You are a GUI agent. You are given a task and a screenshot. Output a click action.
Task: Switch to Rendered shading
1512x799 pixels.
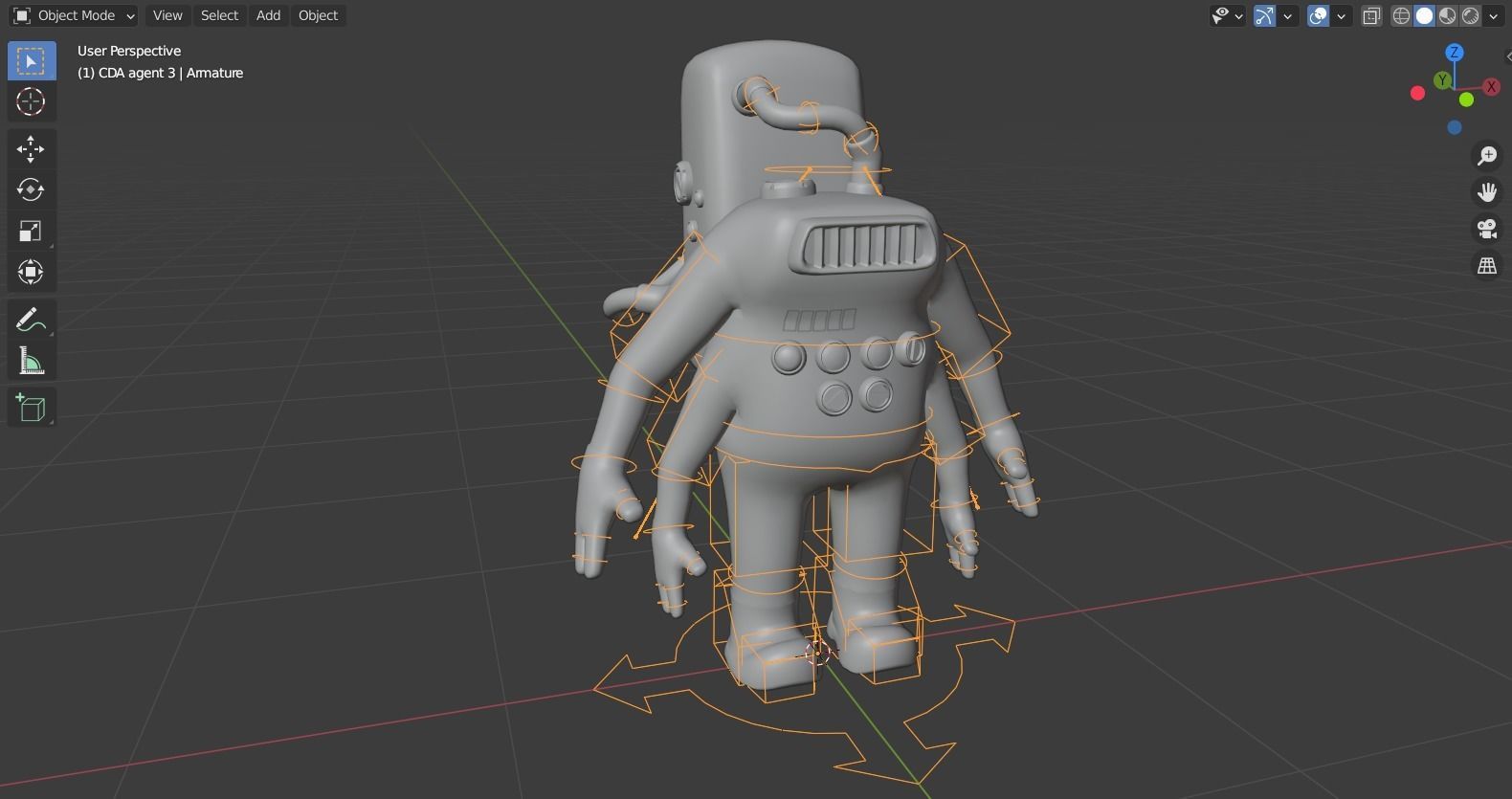pyautogui.click(x=1470, y=15)
